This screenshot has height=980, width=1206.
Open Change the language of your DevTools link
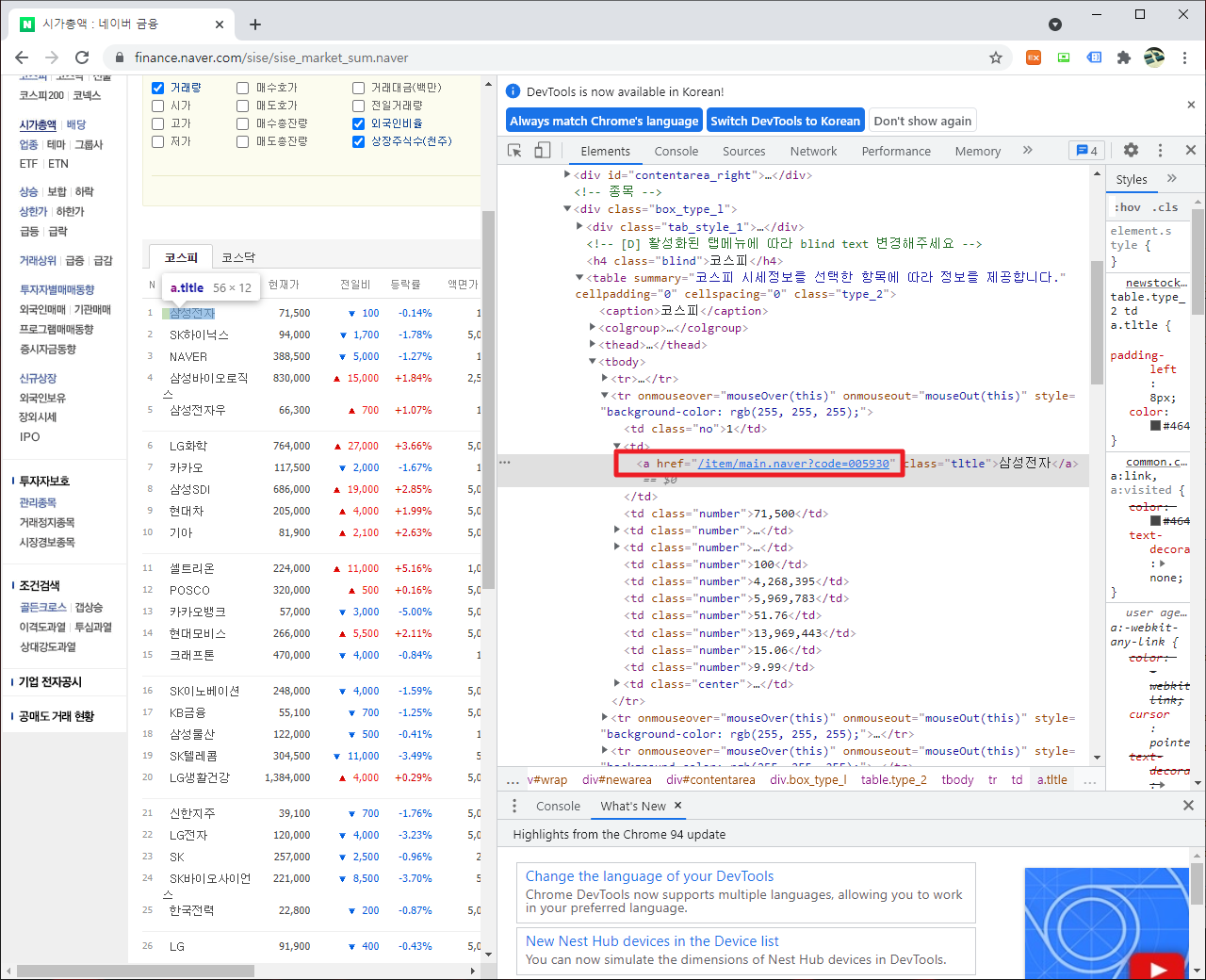[x=649, y=876]
